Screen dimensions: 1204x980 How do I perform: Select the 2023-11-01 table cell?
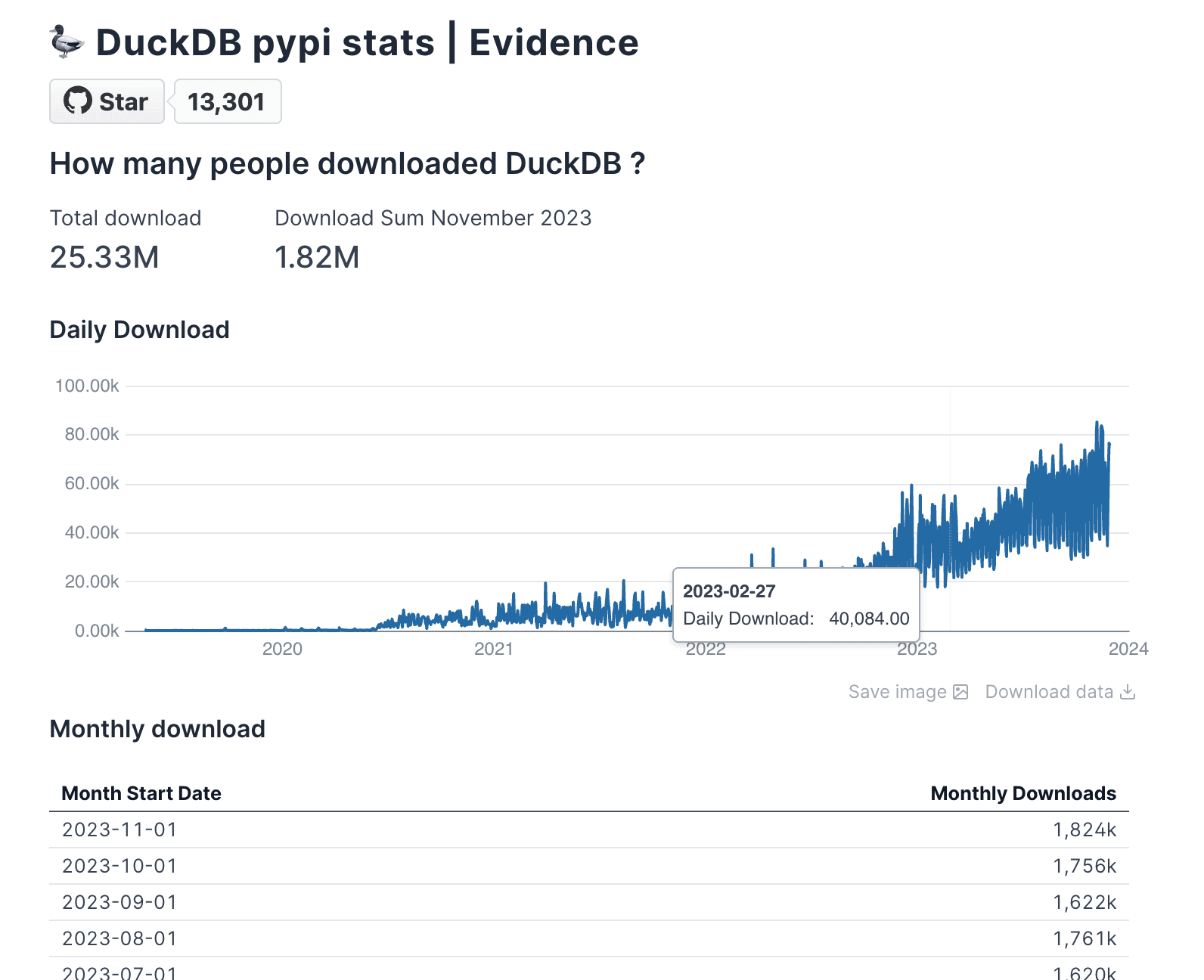[x=119, y=830]
